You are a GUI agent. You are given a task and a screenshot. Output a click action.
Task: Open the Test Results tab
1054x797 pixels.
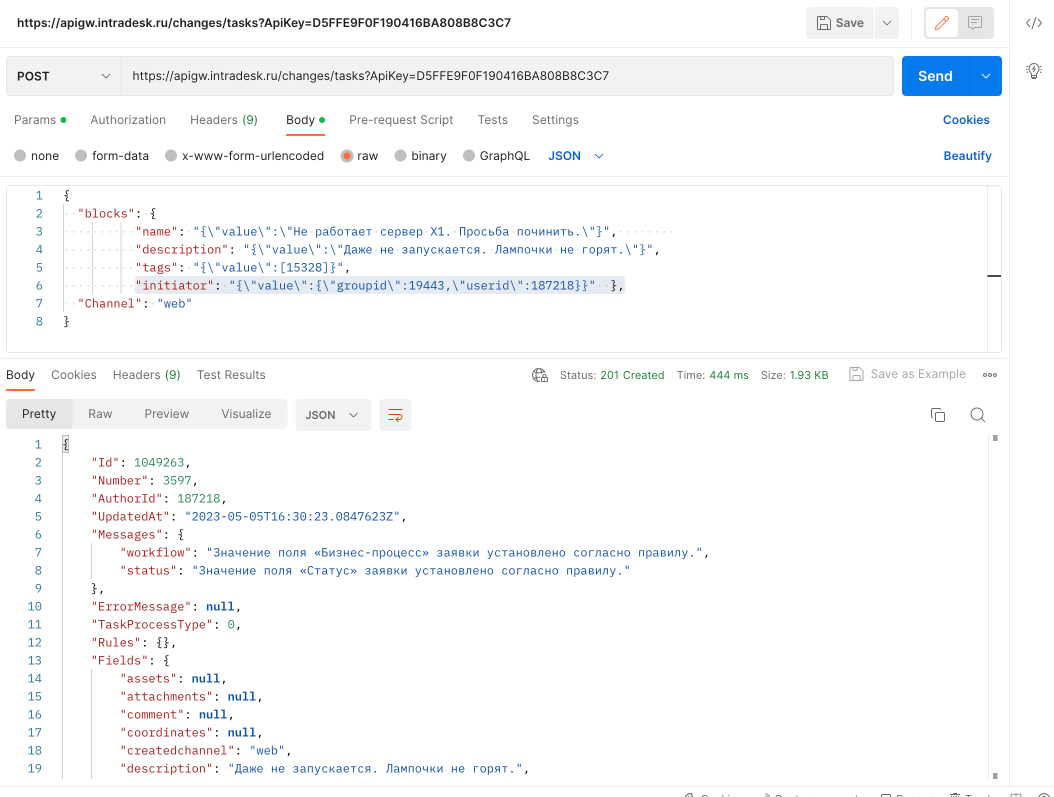click(231, 375)
